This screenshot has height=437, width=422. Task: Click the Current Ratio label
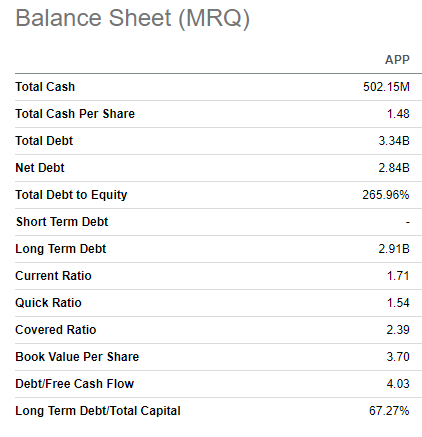point(53,276)
